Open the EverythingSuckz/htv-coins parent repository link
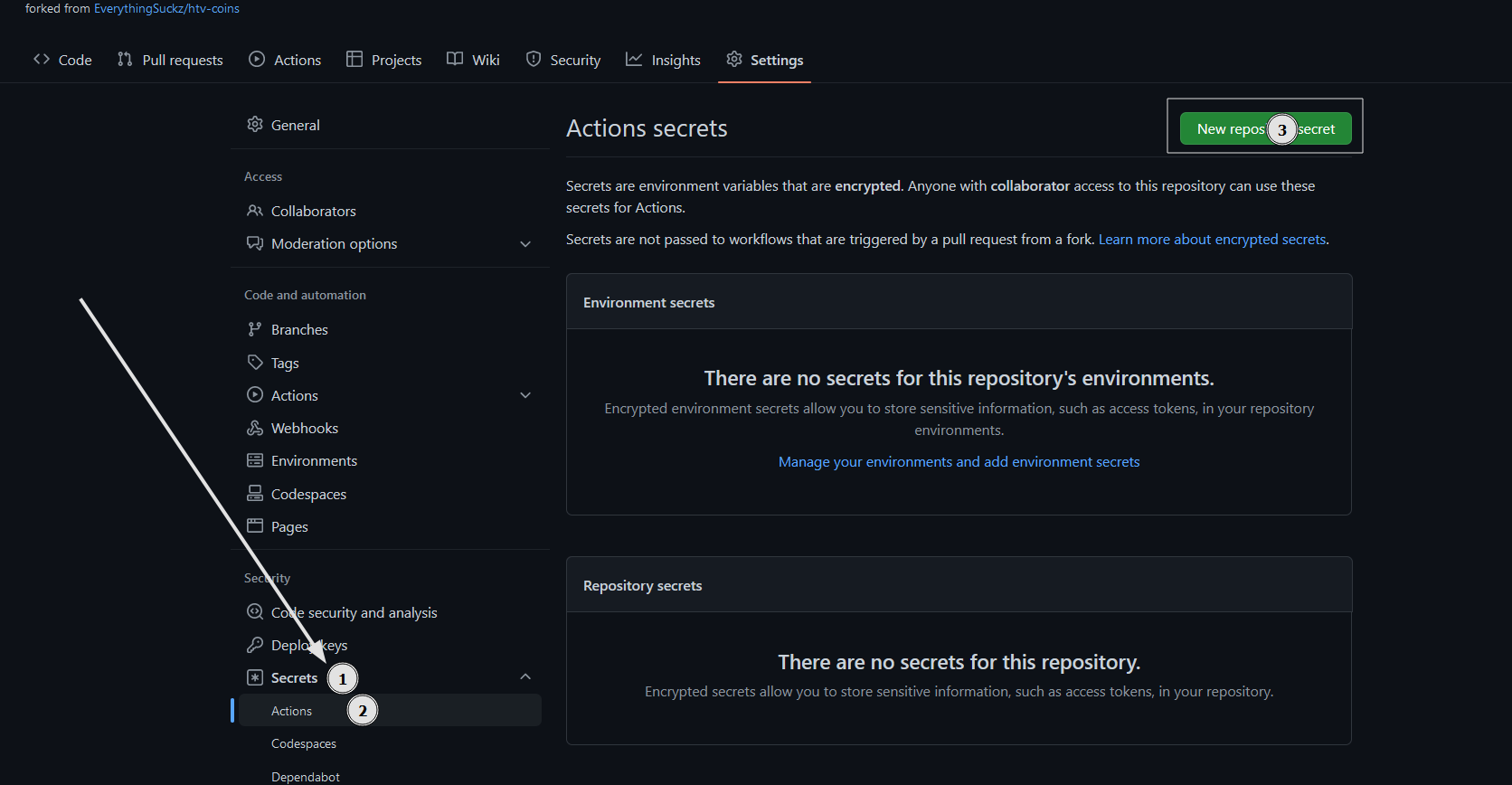The image size is (1512, 785). pos(166,9)
